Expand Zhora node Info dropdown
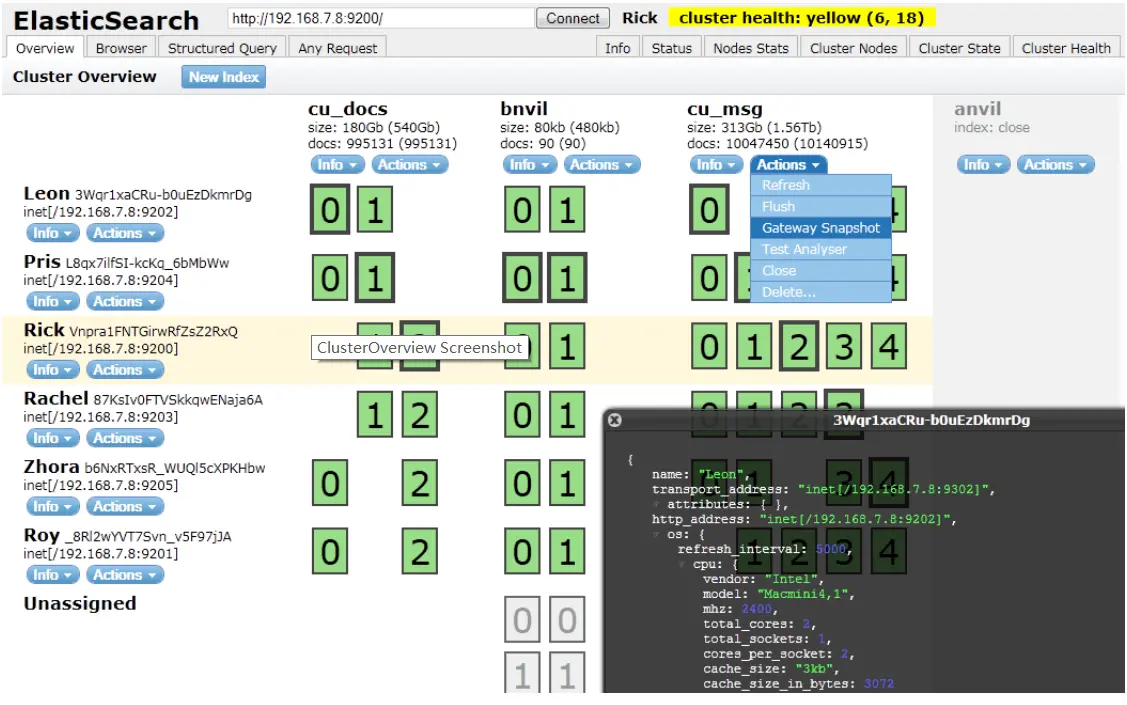The width and height of the screenshot is (1127, 705). [x=52, y=506]
